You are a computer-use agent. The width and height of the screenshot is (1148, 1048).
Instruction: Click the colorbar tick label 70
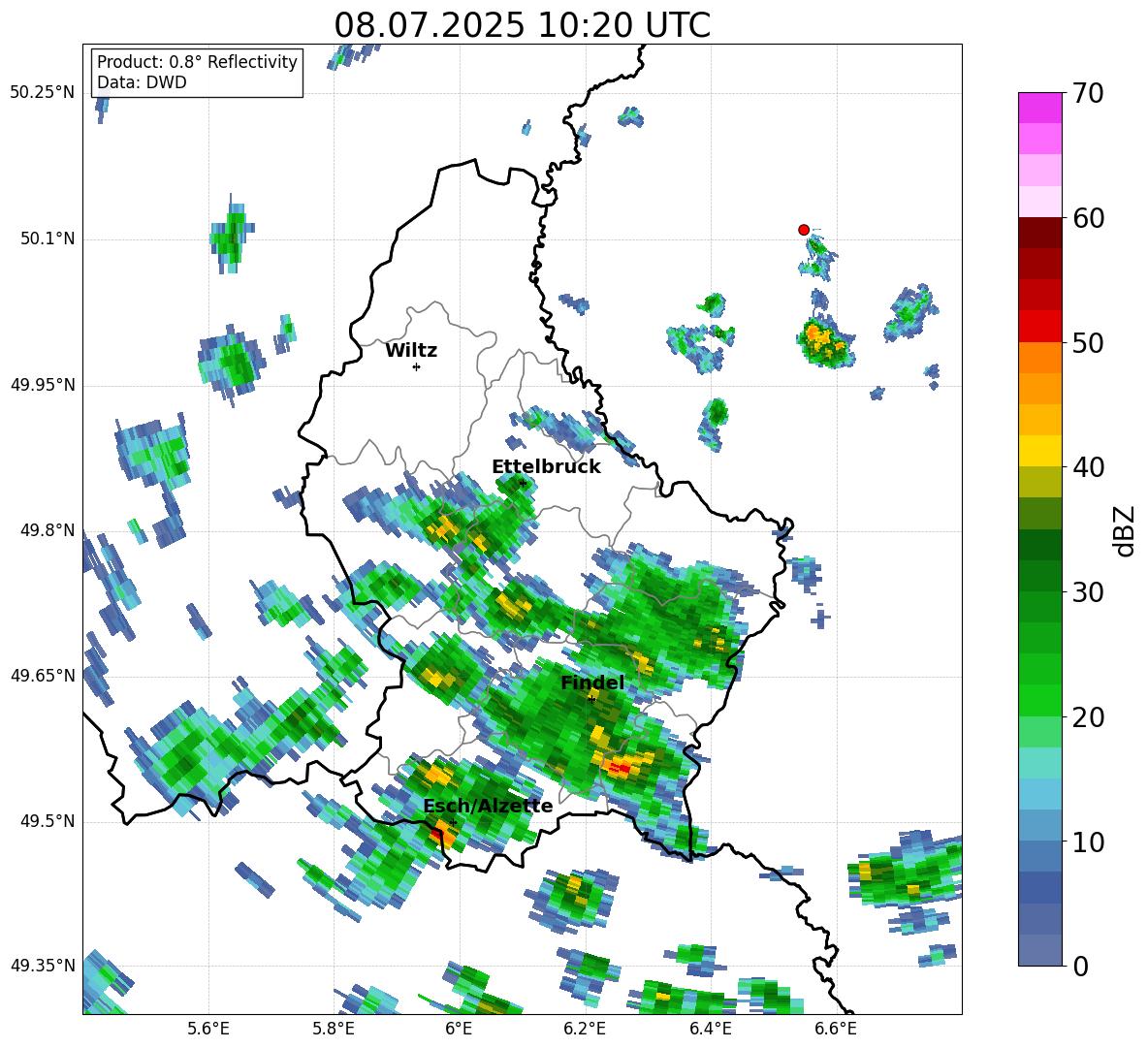pos(1088,94)
